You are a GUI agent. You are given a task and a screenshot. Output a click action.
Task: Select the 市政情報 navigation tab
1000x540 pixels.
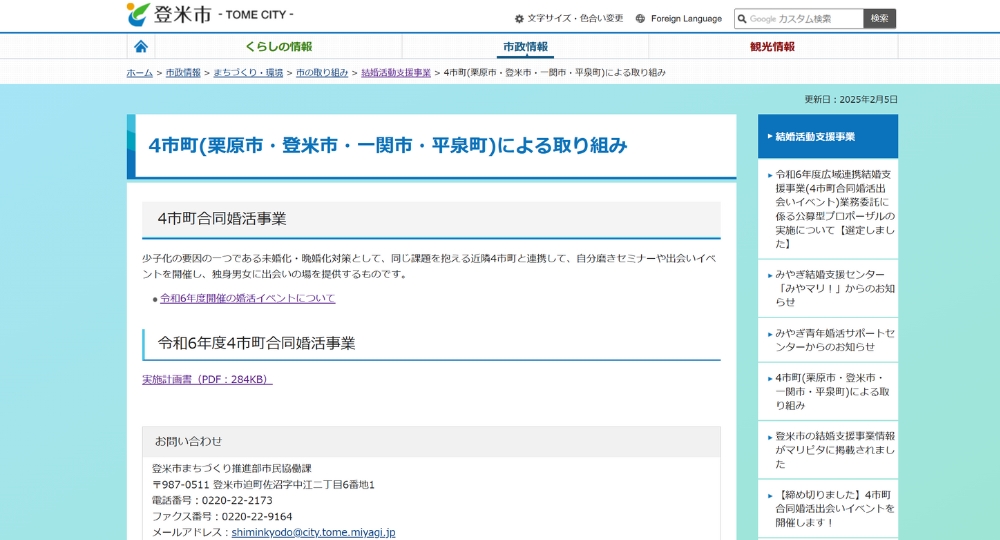[525, 47]
